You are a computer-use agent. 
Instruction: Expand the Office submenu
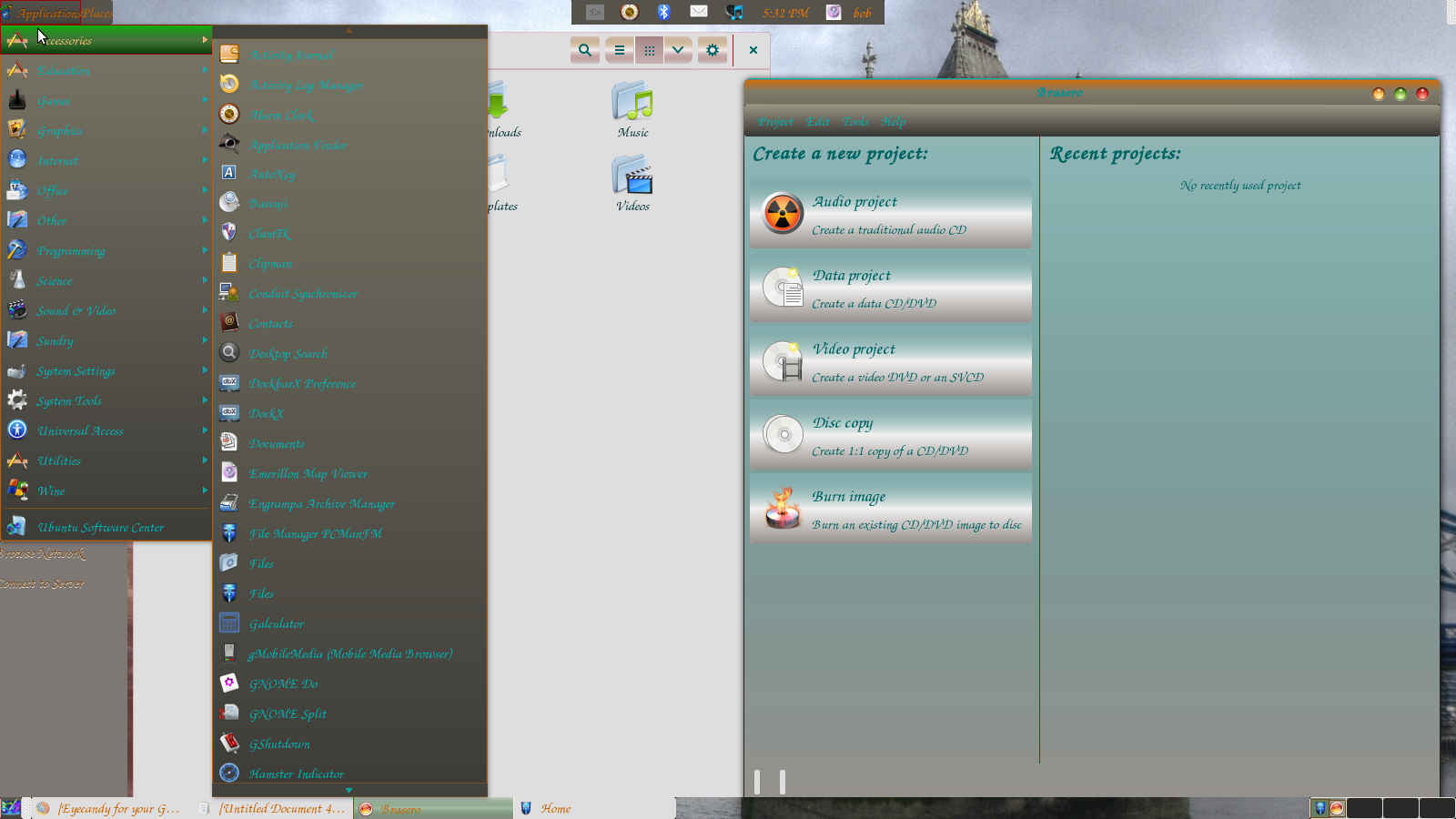coord(106,190)
